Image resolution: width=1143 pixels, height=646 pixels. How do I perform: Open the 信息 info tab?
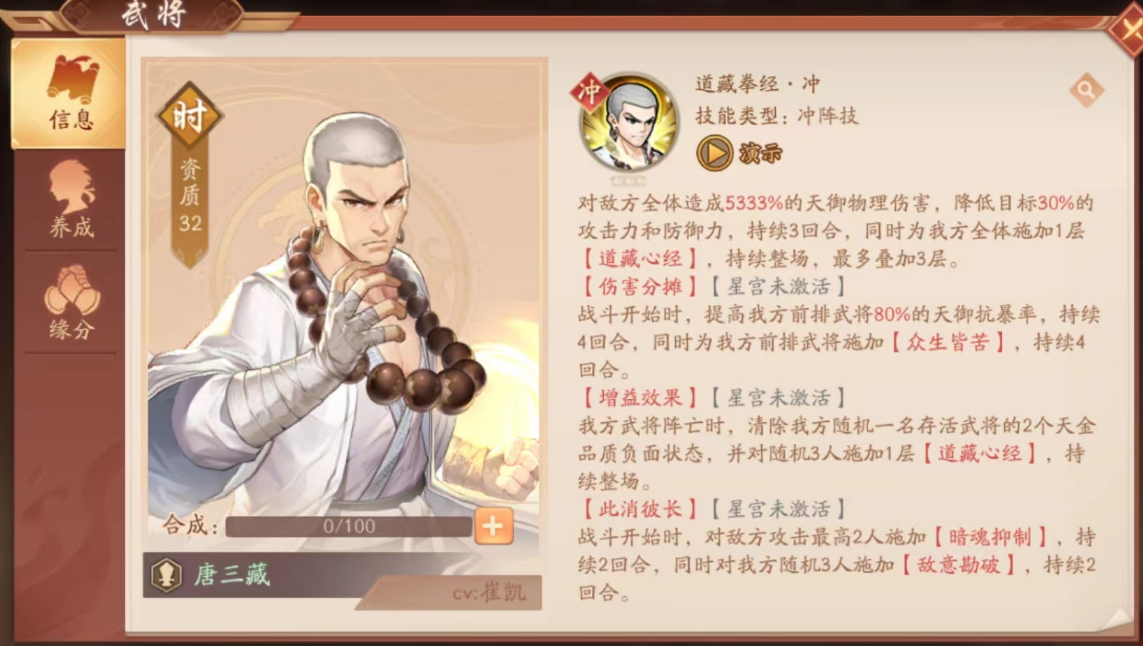pyautogui.click(x=69, y=93)
